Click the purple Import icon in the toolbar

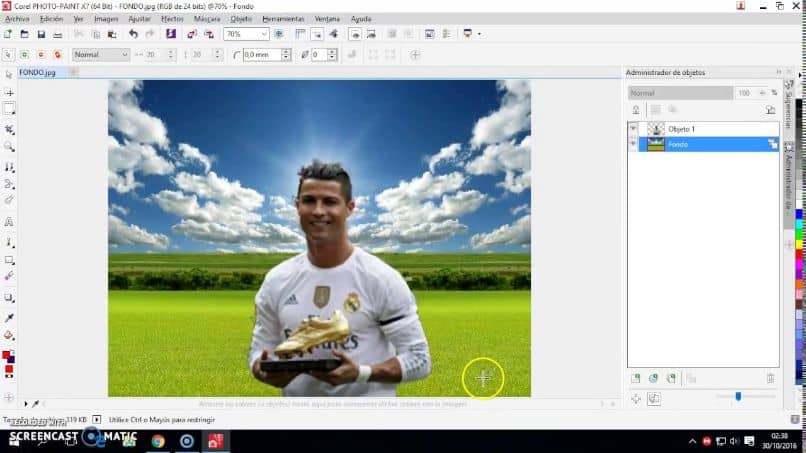[x=171, y=34]
